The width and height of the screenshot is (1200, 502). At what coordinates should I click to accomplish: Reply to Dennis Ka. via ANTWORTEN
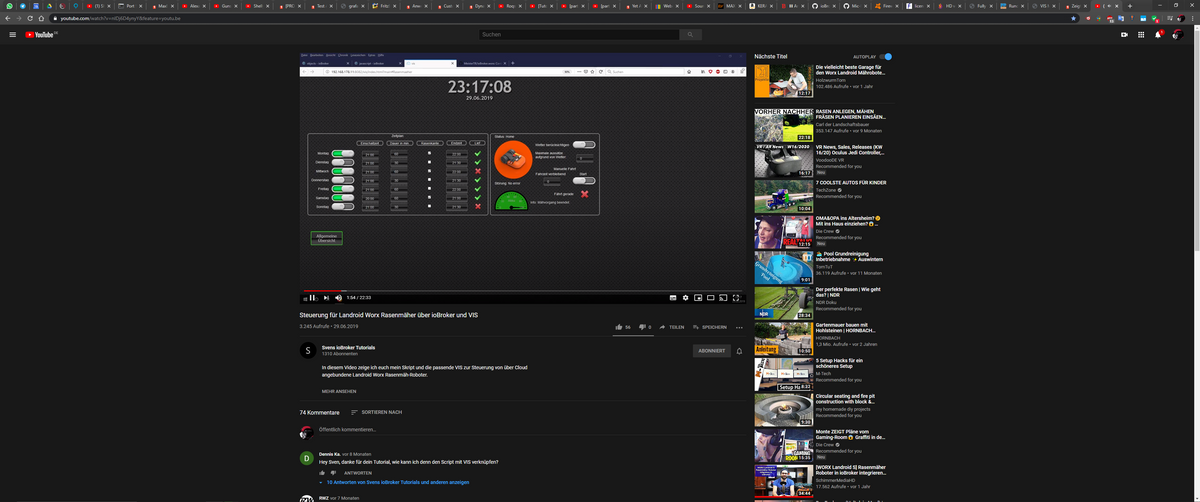point(358,472)
